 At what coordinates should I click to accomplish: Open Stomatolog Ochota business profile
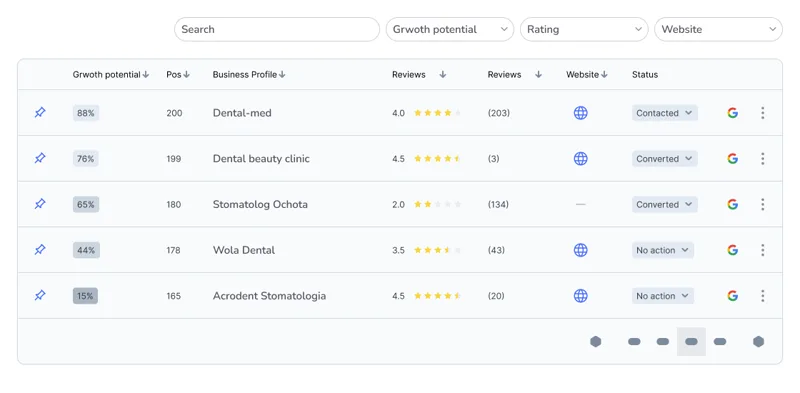[x=260, y=204]
